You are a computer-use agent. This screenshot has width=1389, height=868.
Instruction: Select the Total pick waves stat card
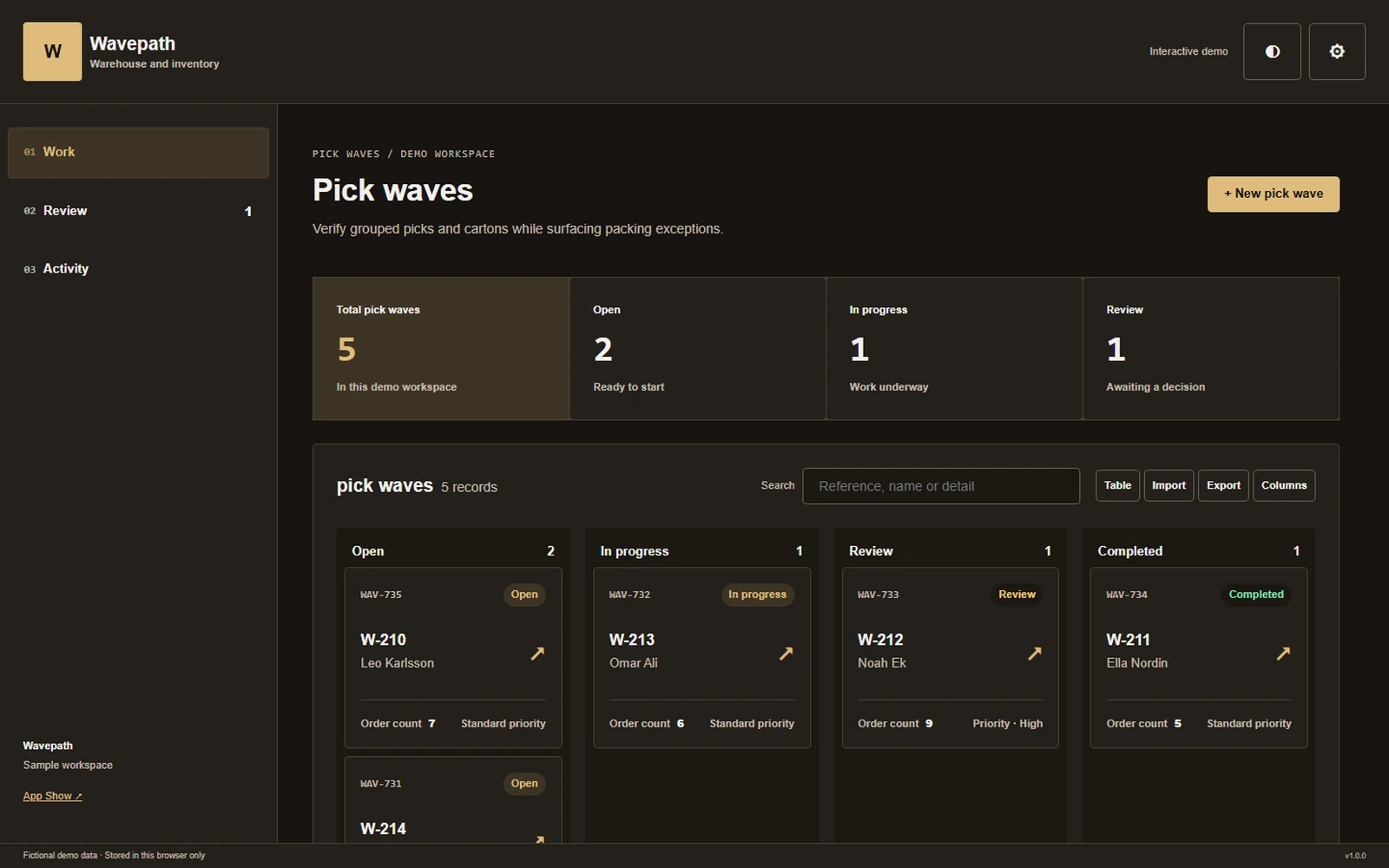(441, 349)
